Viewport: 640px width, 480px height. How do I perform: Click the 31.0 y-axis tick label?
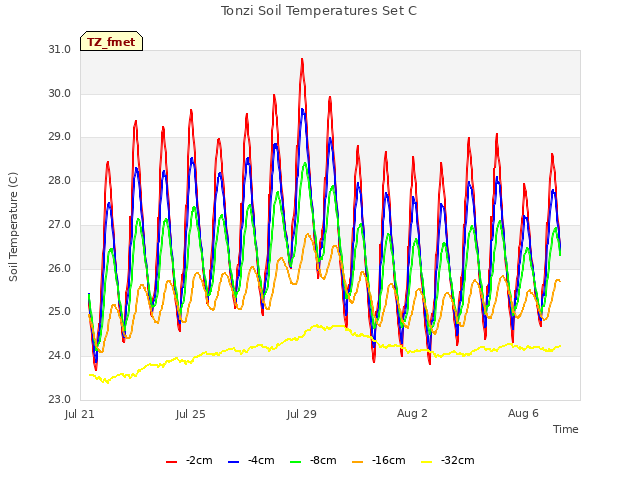point(60,49)
